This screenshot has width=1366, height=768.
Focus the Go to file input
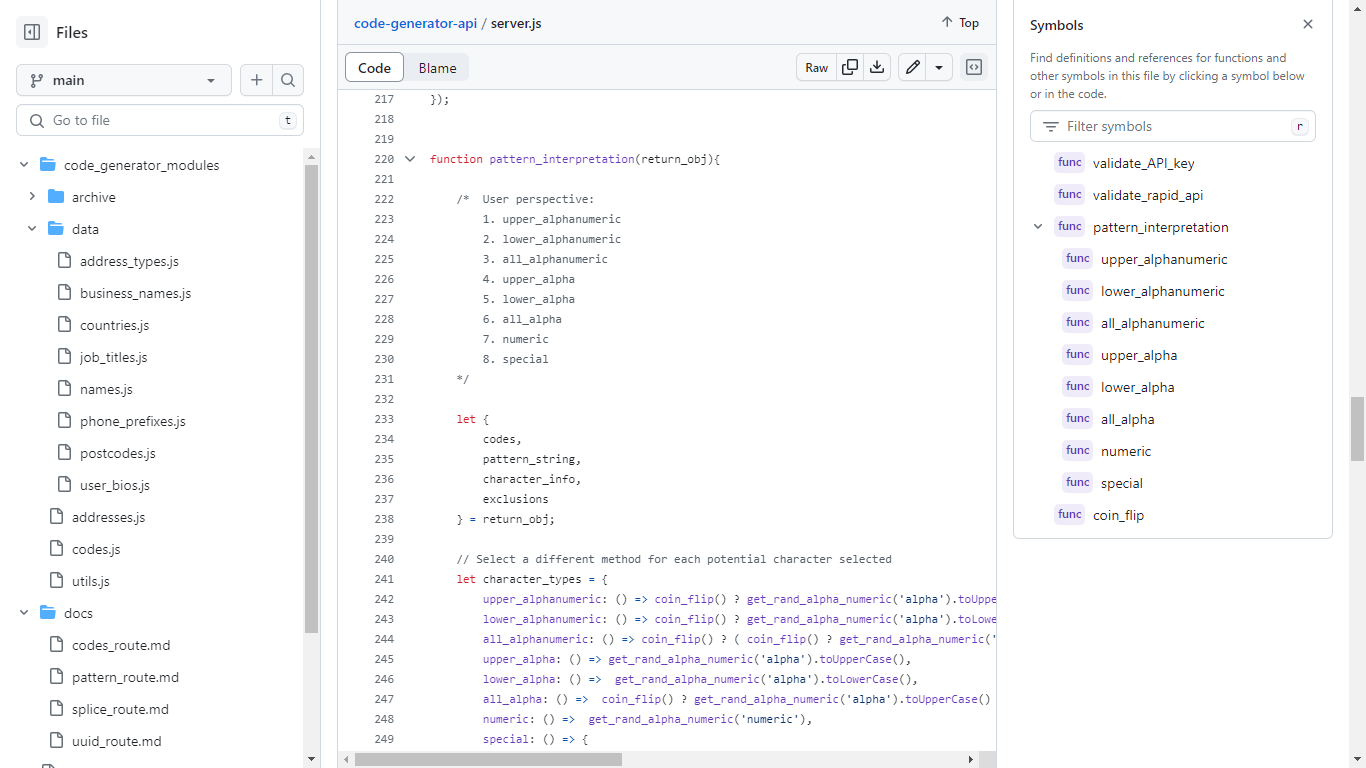160,120
